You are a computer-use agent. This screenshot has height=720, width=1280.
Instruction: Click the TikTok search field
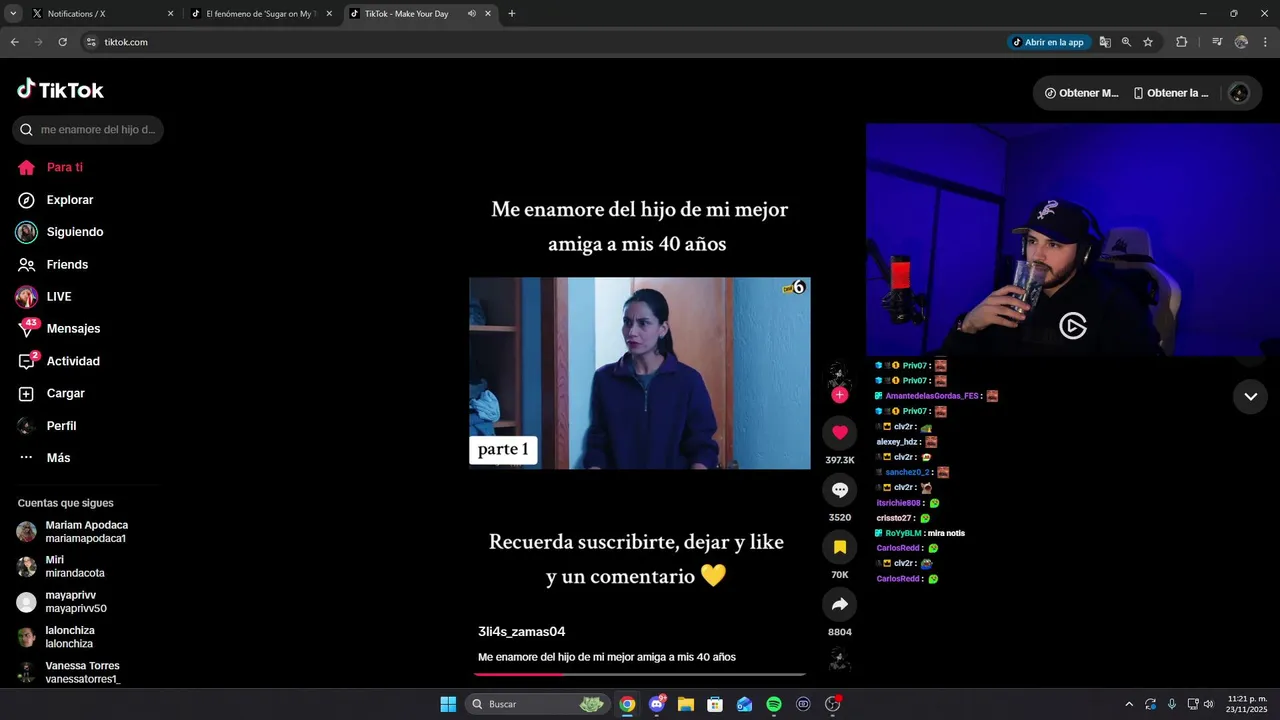88,130
